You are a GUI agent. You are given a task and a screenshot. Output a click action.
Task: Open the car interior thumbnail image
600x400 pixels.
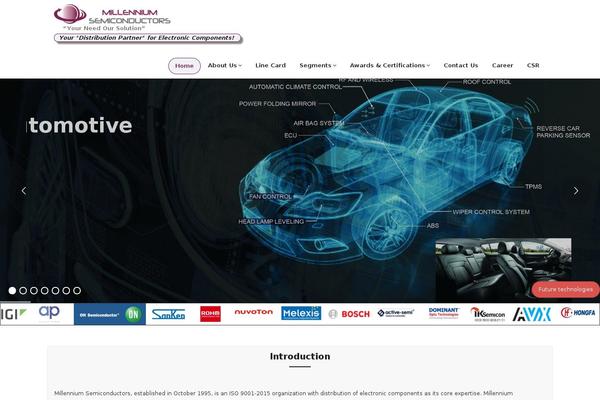pos(503,268)
